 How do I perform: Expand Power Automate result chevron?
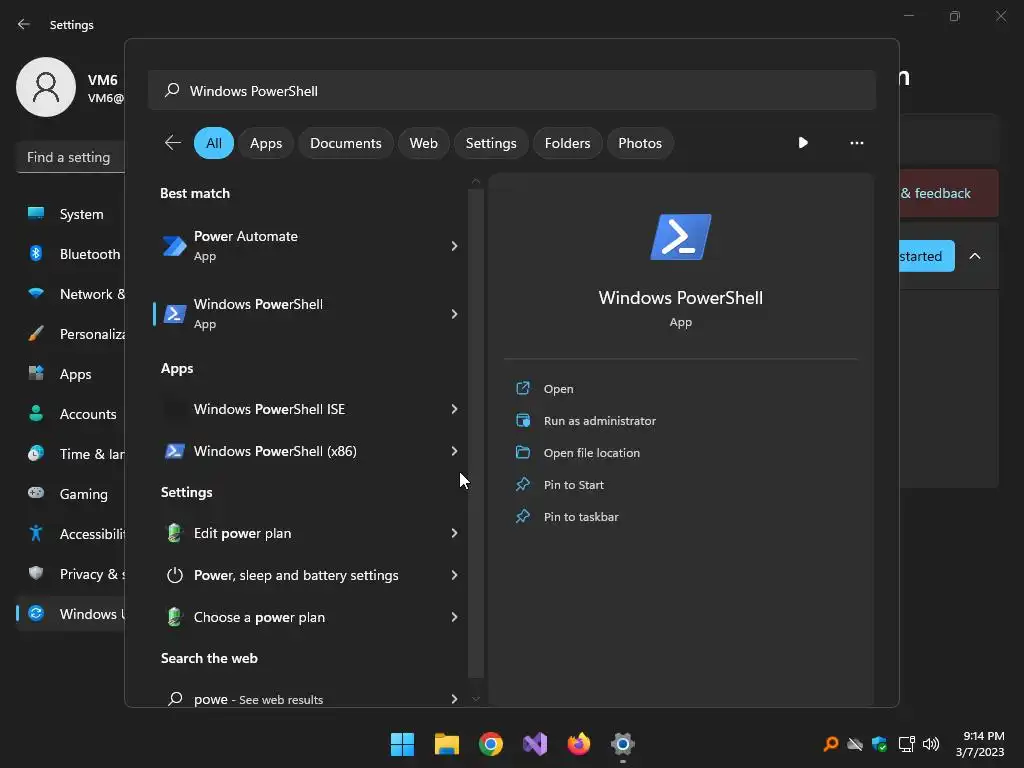454,246
